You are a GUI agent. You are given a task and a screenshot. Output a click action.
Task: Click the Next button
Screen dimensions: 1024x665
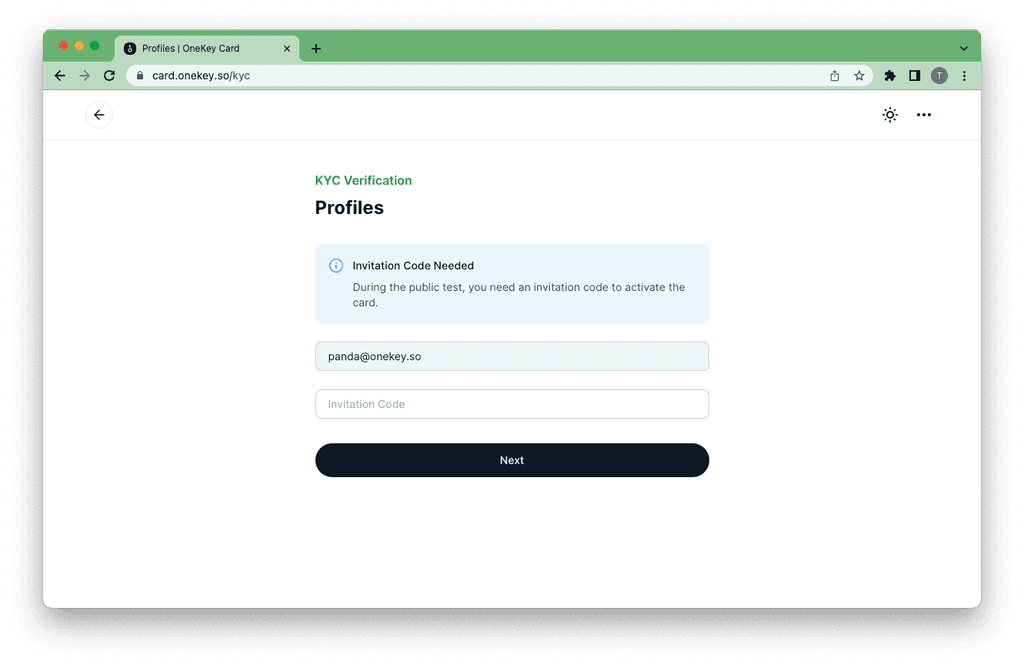click(512, 460)
